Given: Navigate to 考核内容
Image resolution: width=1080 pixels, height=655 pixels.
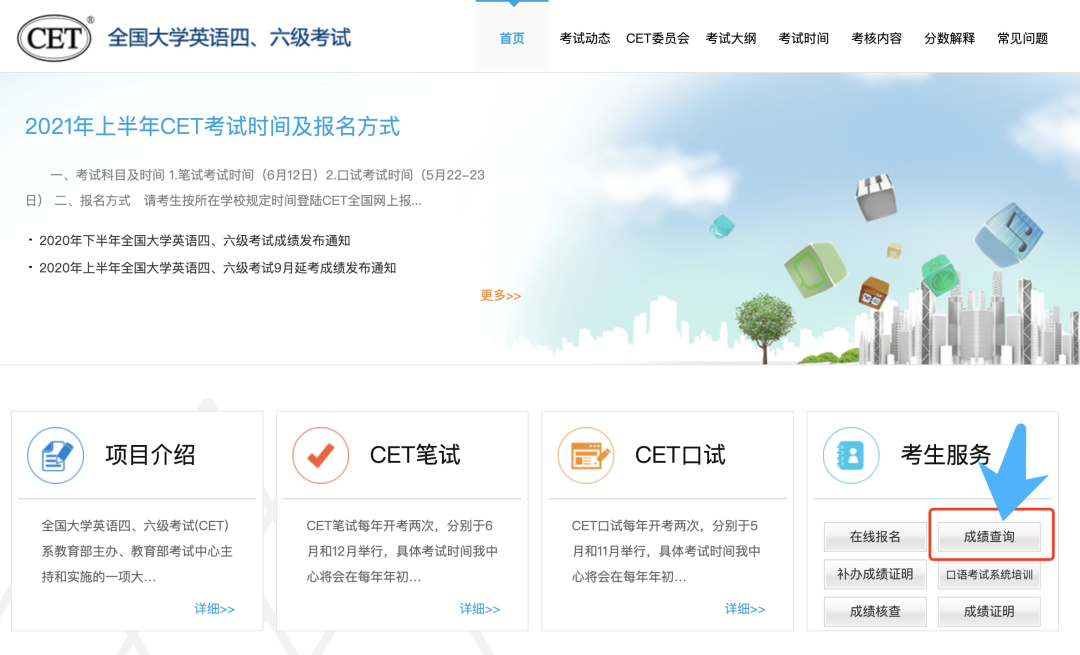Looking at the screenshot, I should (877, 39).
